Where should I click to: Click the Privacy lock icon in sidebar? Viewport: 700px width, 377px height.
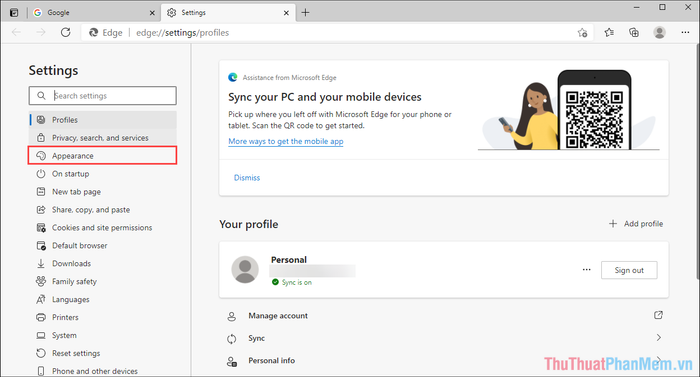tap(41, 138)
